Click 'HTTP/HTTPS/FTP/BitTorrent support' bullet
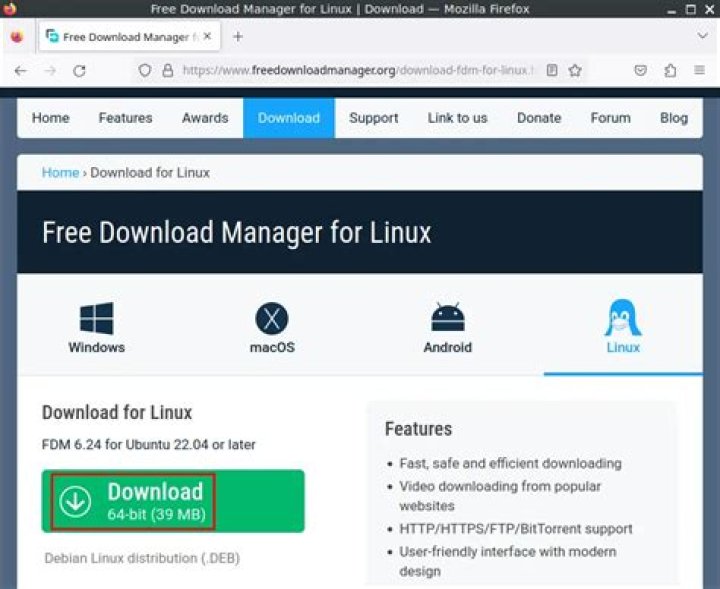The image size is (720, 589). (x=516, y=529)
